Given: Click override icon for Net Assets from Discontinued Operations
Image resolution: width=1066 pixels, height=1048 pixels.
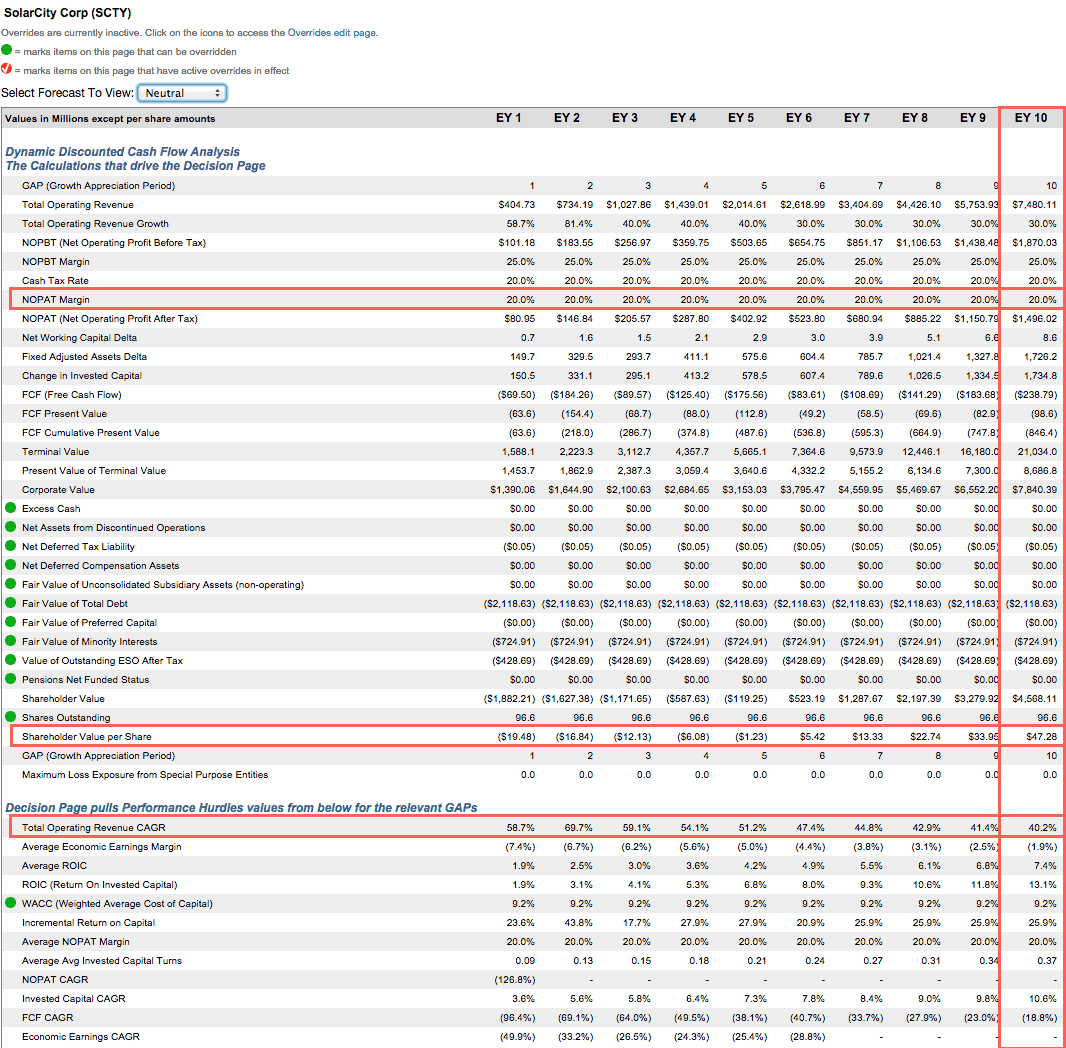Looking at the screenshot, I should click(x=10, y=527).
